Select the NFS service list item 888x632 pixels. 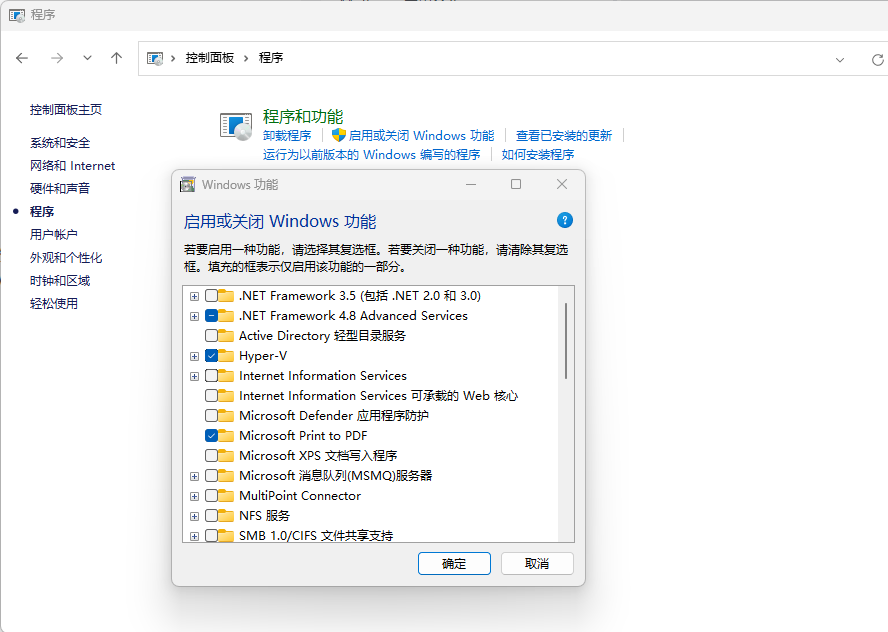click(264, 516)
